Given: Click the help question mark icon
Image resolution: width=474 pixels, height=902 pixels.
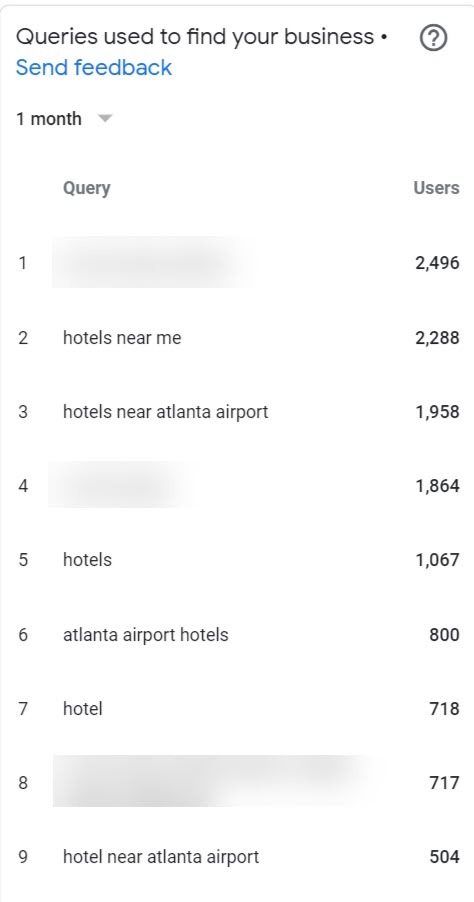Looking at the screenshot, I should (433, 39).
